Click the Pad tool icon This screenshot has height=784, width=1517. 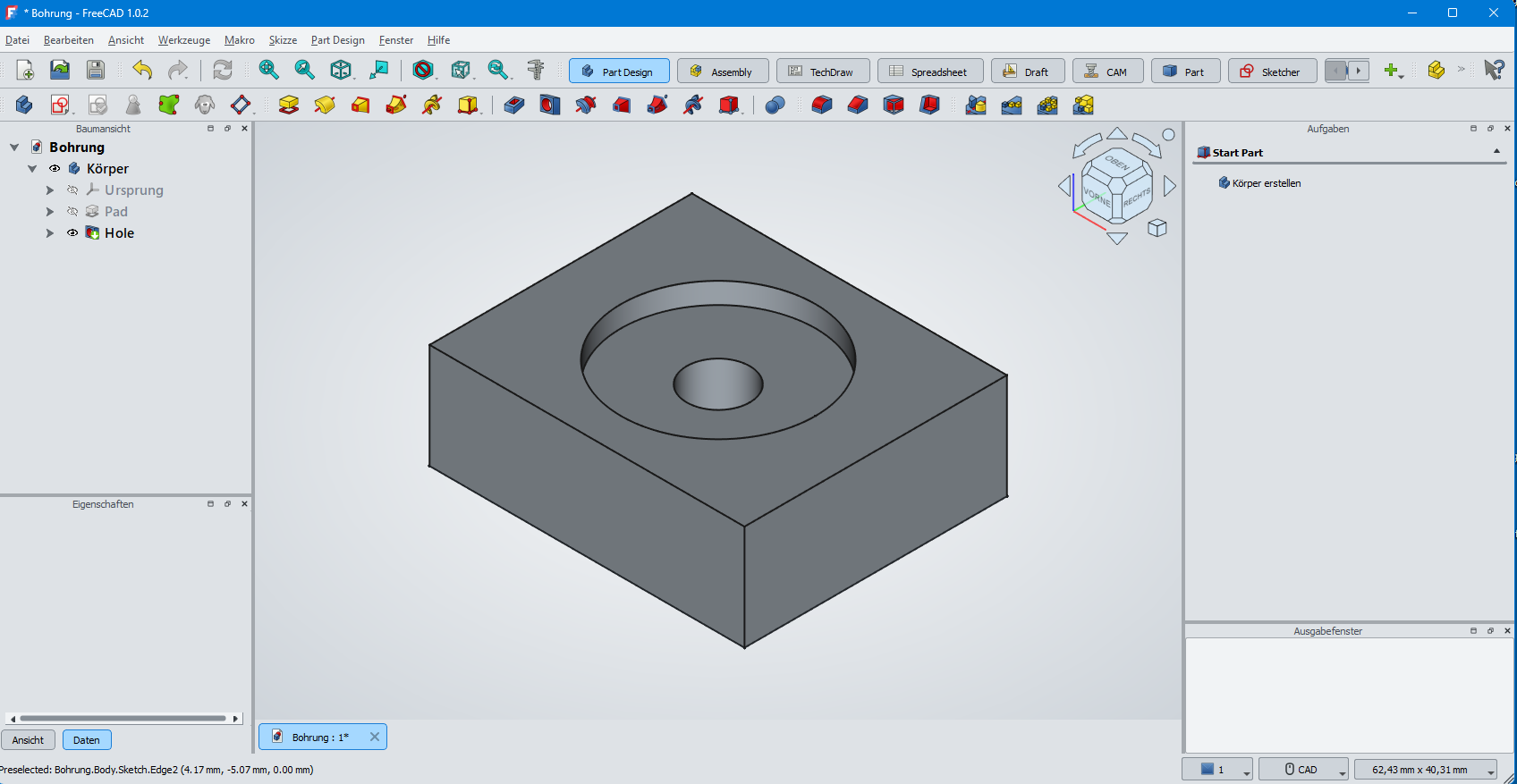point(288,105)
